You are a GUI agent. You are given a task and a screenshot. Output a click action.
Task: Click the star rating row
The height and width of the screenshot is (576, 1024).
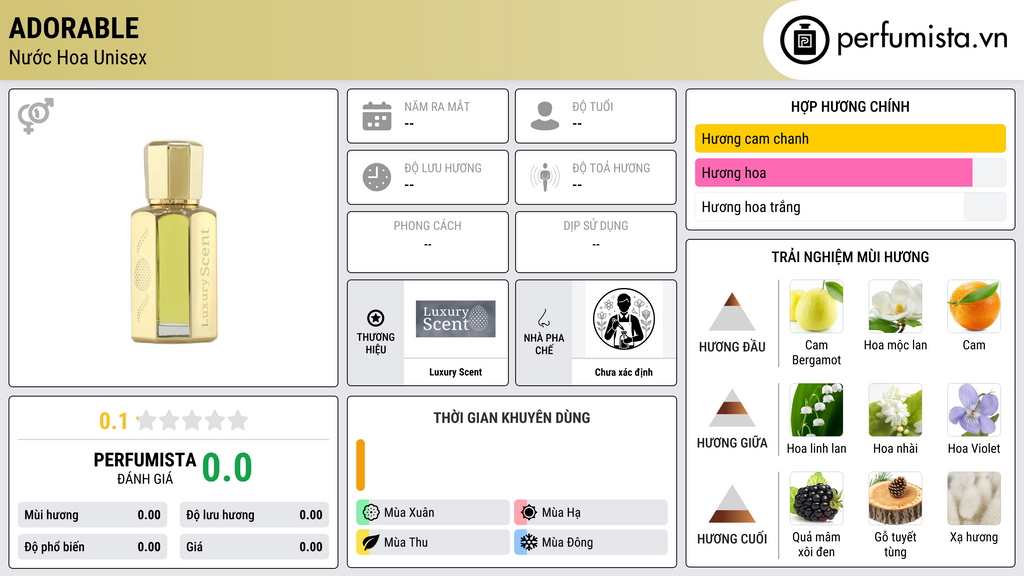point(192,421)
